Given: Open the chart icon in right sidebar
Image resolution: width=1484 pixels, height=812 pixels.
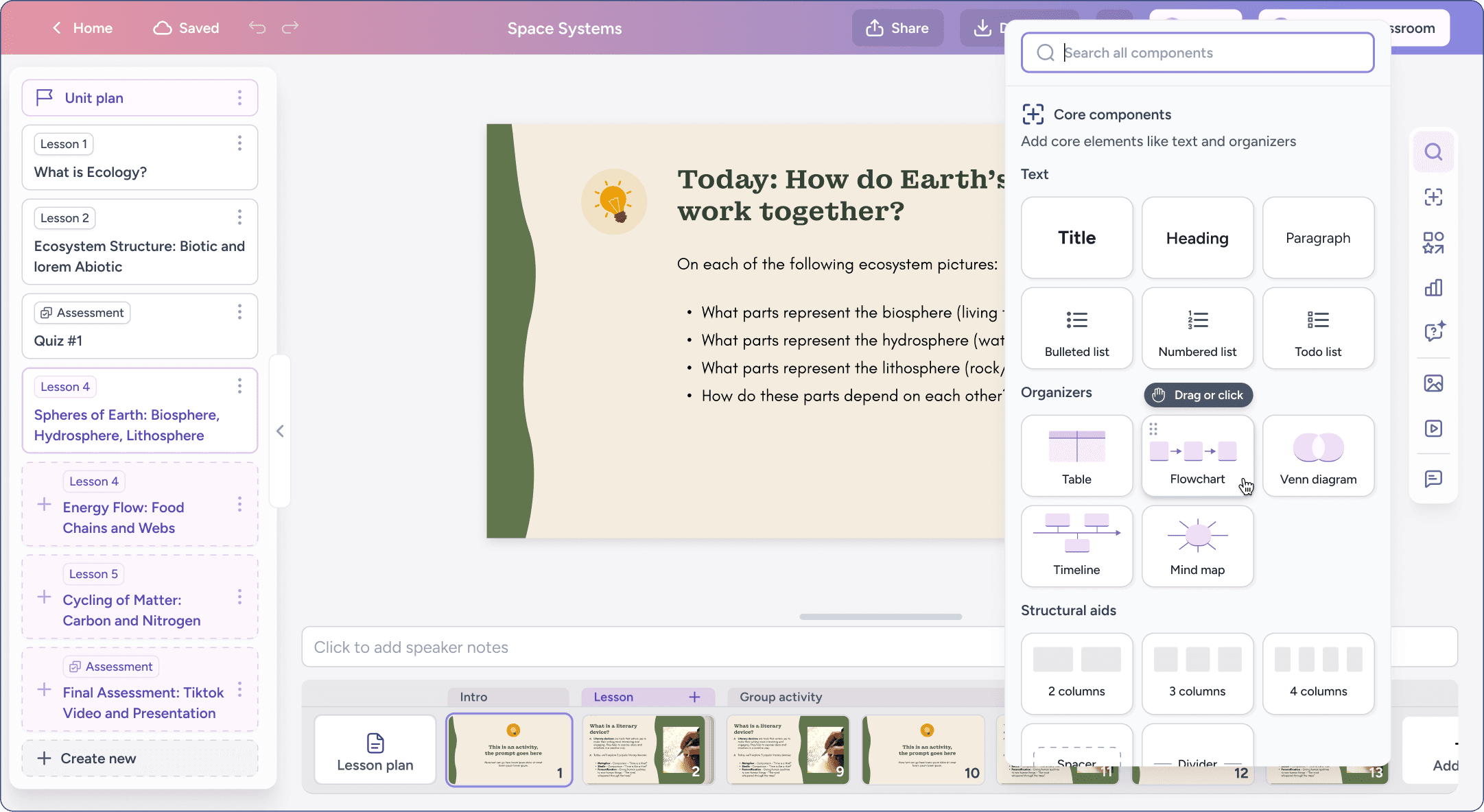Looking at the screenshot, I should [x=1433, y=288].
